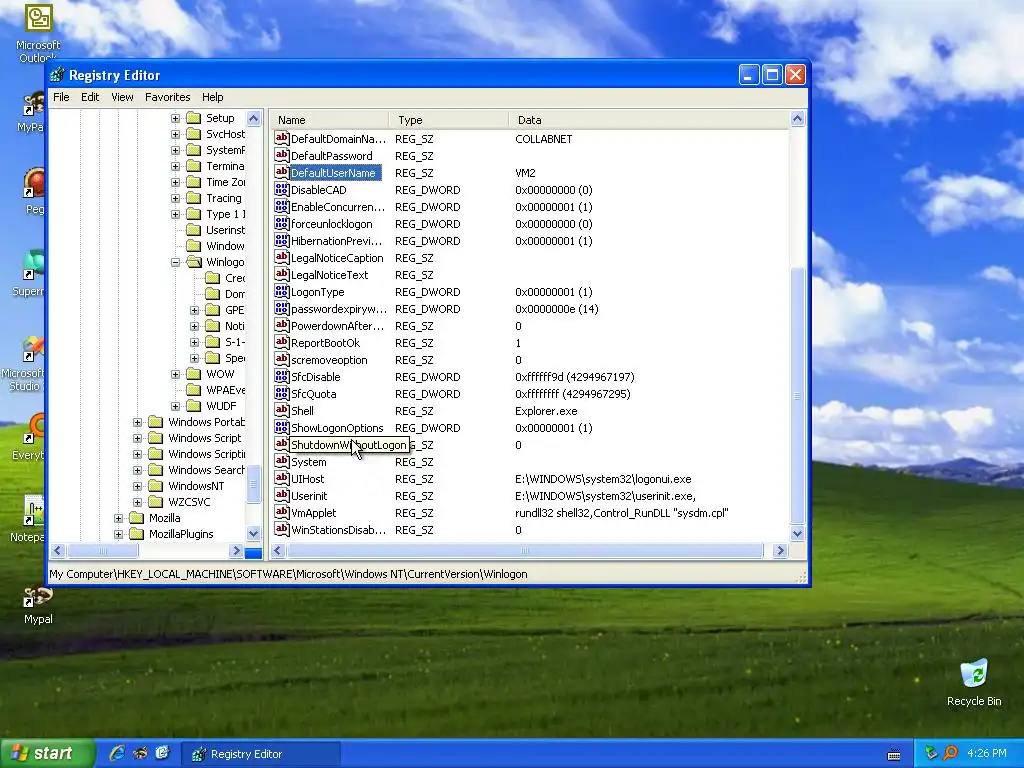Select the Microsoft Outlook desktop icon
The image size is (1024, 768).
point(38,33)
